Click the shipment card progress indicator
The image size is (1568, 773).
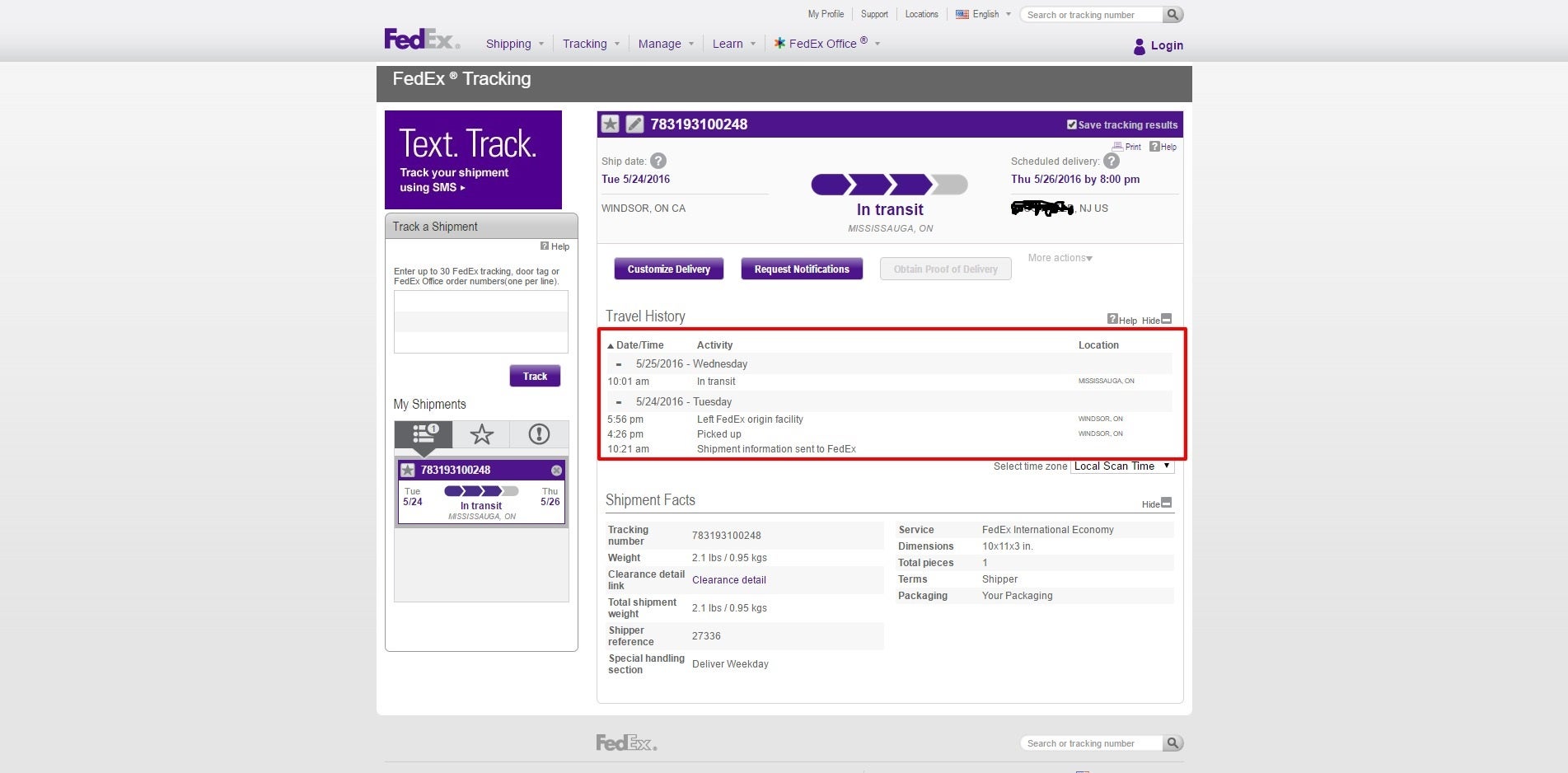(481, 491)
